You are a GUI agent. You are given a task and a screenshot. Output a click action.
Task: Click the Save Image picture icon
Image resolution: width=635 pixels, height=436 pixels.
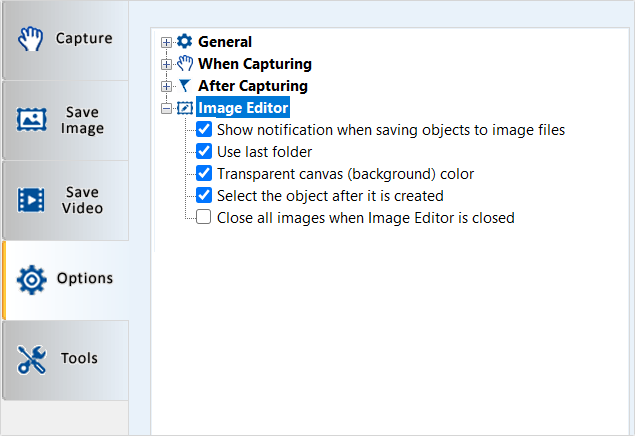(x=32, y=120)
